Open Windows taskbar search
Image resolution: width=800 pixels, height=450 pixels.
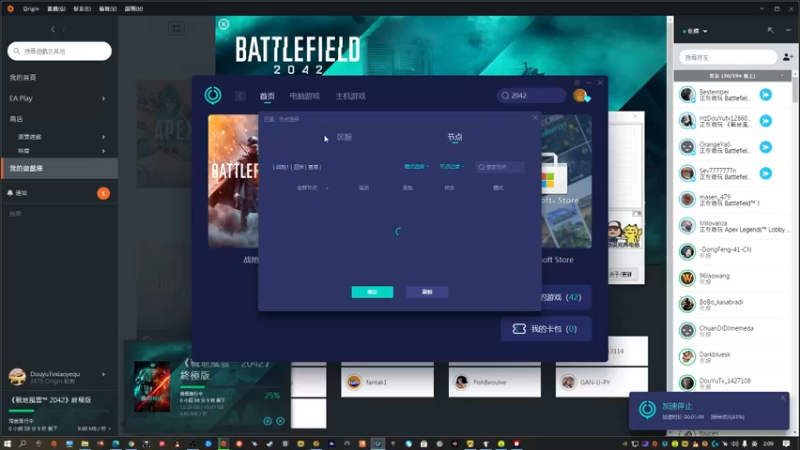click(23, 444)
